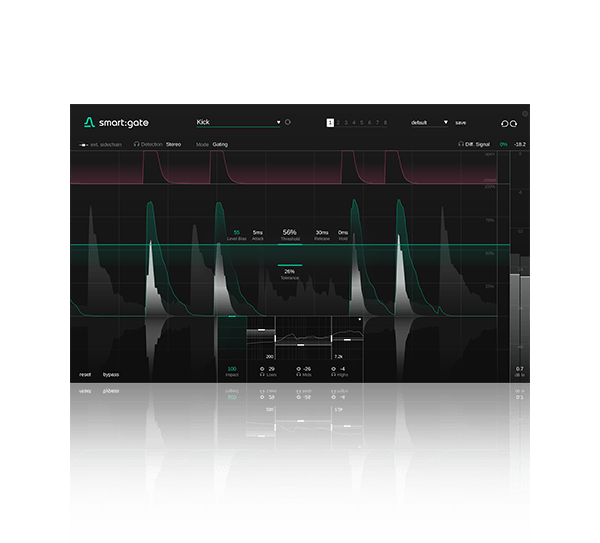Screen dimensions: 600x543
Task: Toggle Diff. Signal headphone monitoring
Action: pyautogui.click(x=461, y=144)
